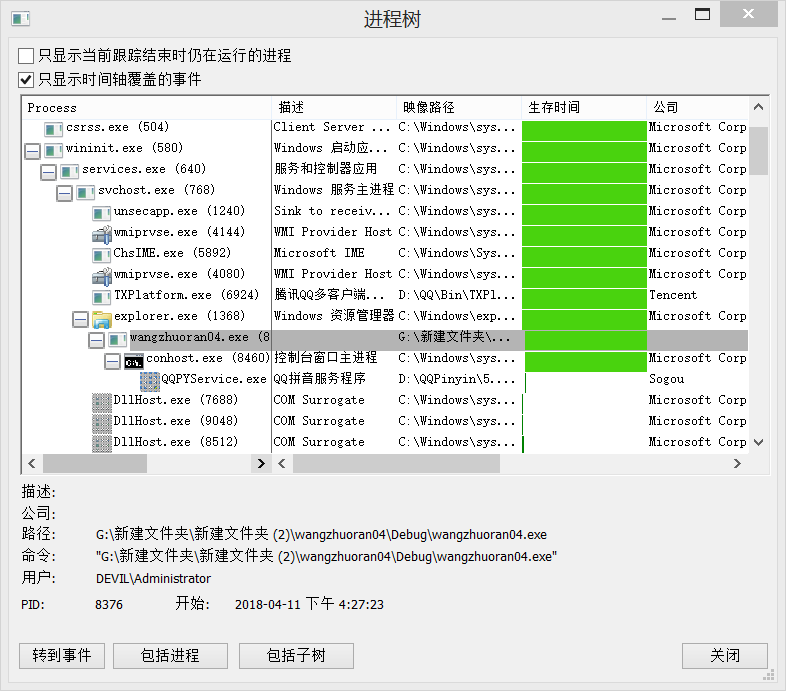Click the wmiprvse.exe (4144) icon
The image size is (786, 691).
click(102, 234)
